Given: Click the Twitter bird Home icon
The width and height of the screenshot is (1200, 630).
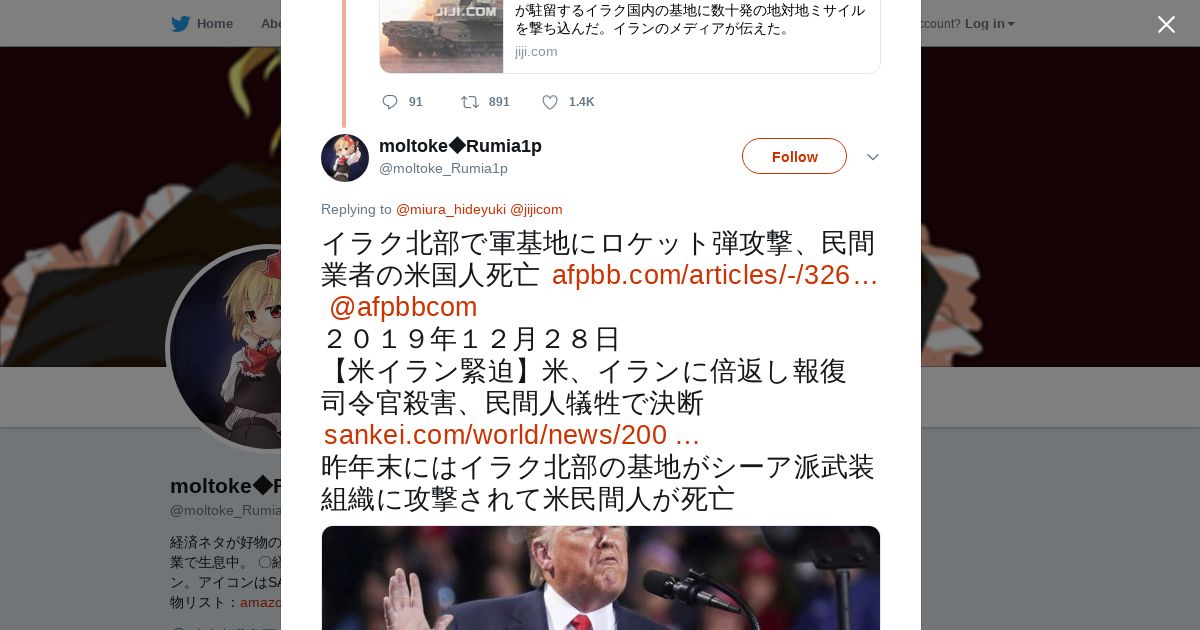Looking at the screenshot, I should (180, 23).
